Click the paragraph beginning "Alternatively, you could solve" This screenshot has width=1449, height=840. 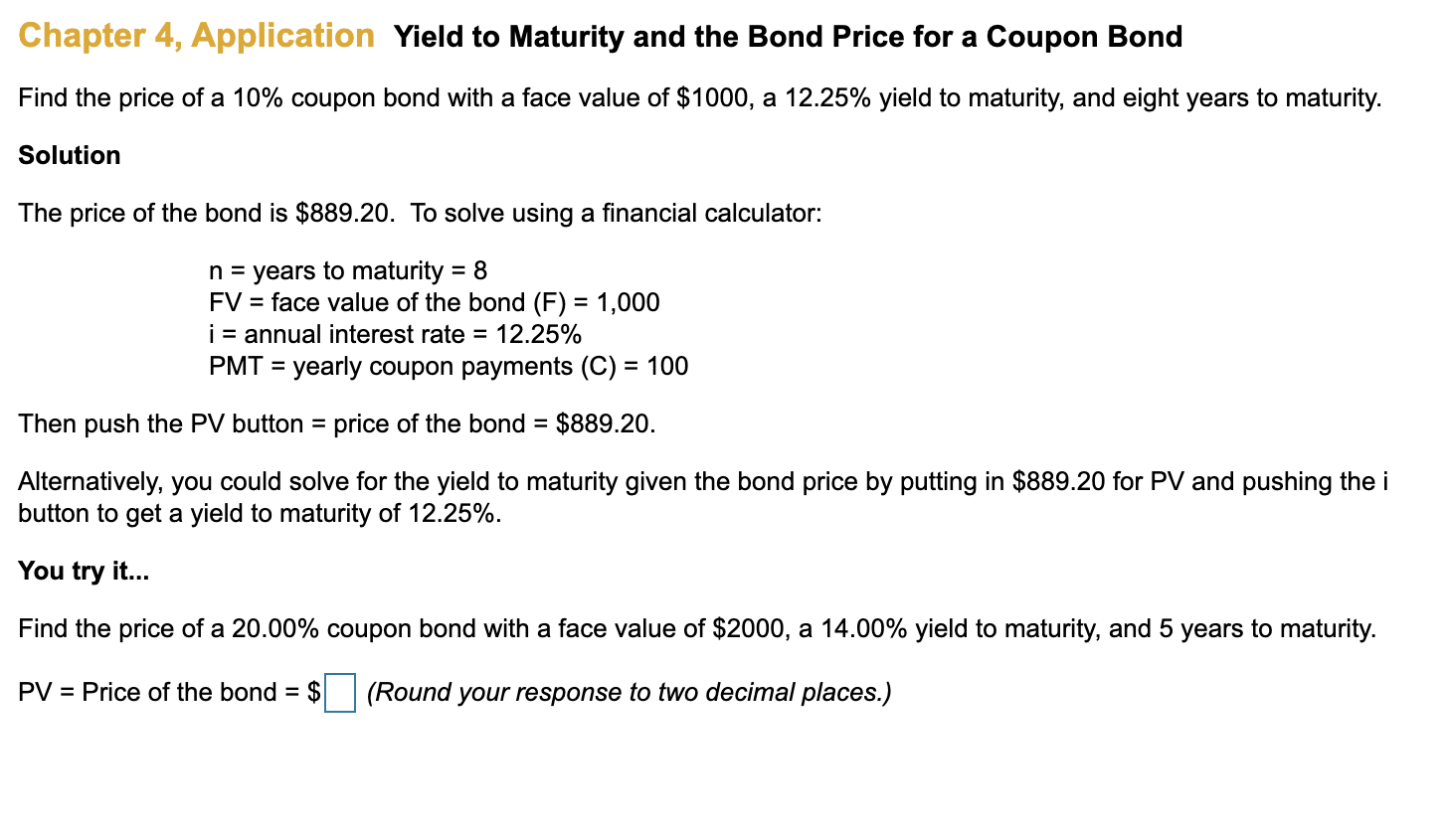pos(703,497)
